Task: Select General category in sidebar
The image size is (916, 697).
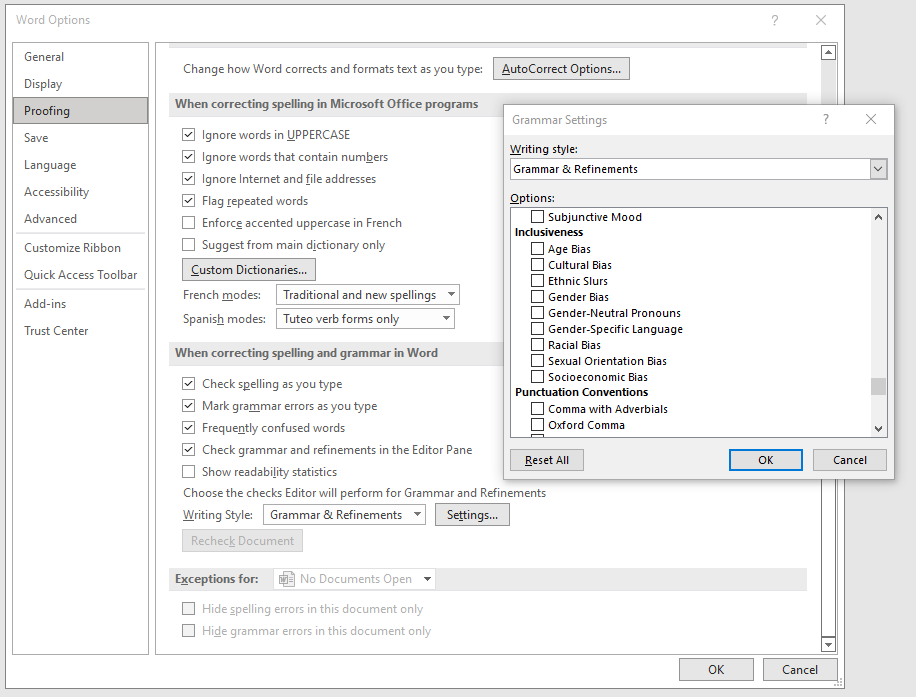Action: coord(81,57)
